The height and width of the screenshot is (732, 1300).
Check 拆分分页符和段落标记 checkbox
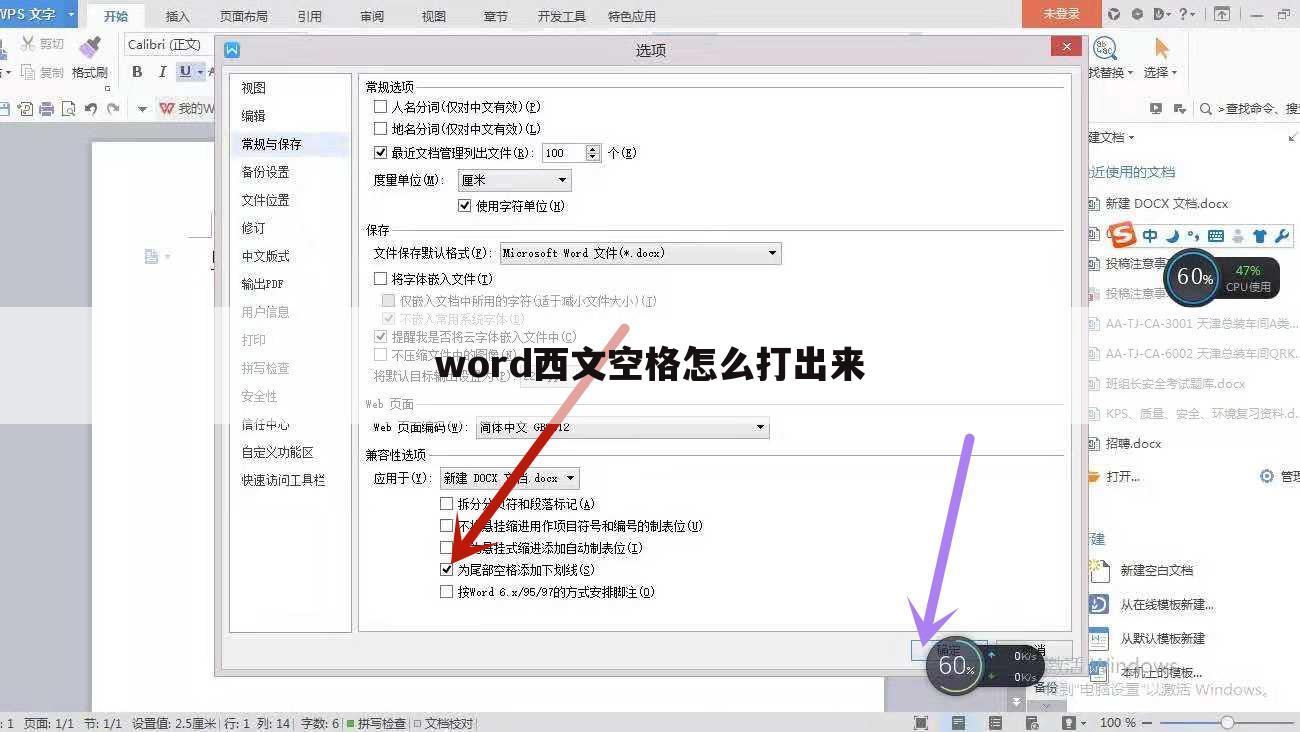pyautogui.click(x=447, y=504)
